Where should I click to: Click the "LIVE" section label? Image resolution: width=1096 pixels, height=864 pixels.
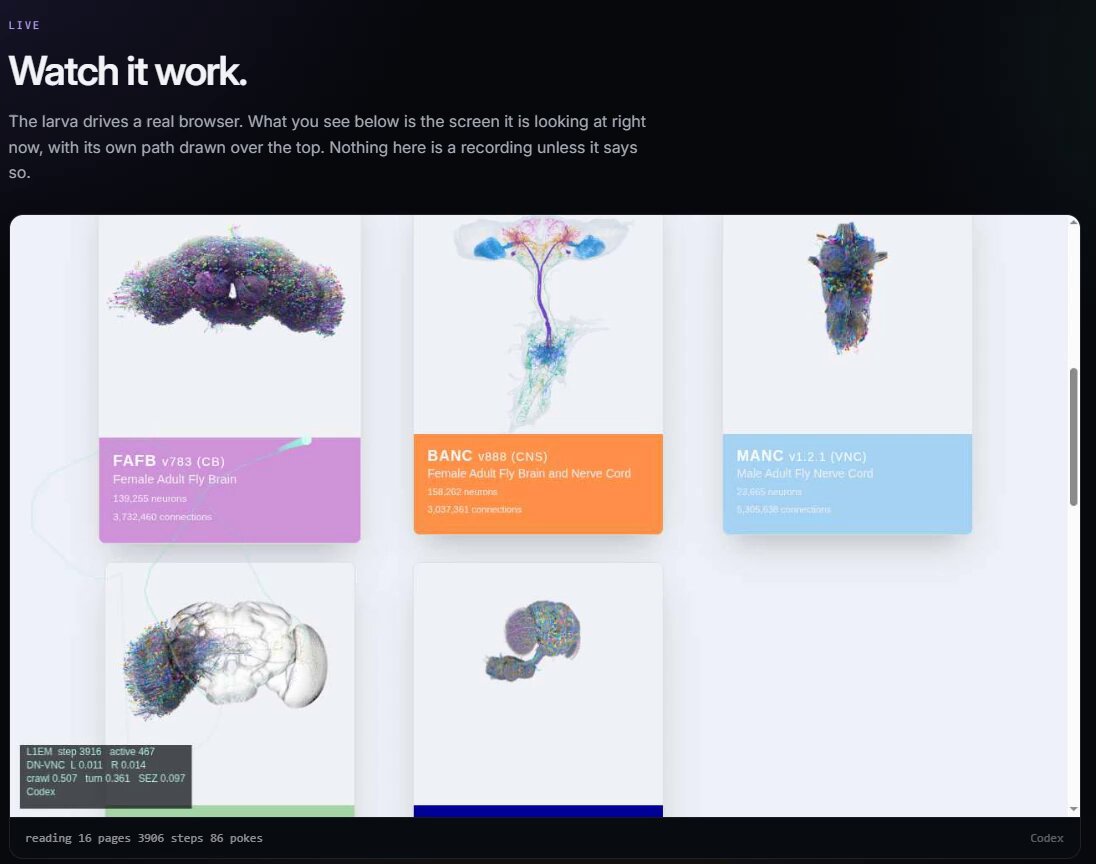coord(24,25)
